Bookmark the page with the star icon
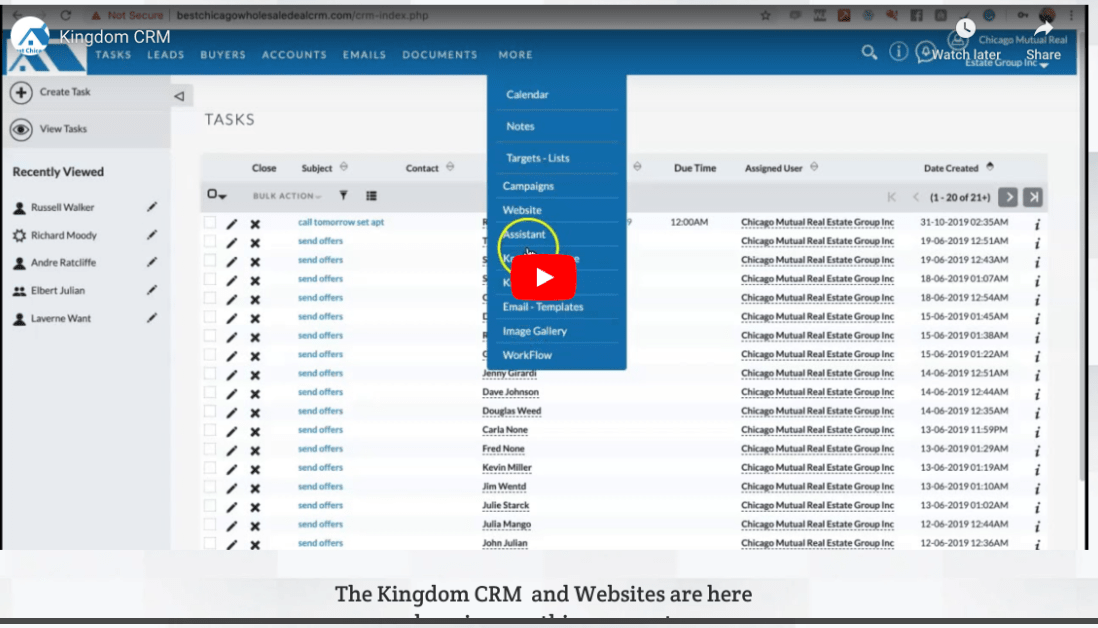This screenshot has height=628, width=1098. pos(765,15)
